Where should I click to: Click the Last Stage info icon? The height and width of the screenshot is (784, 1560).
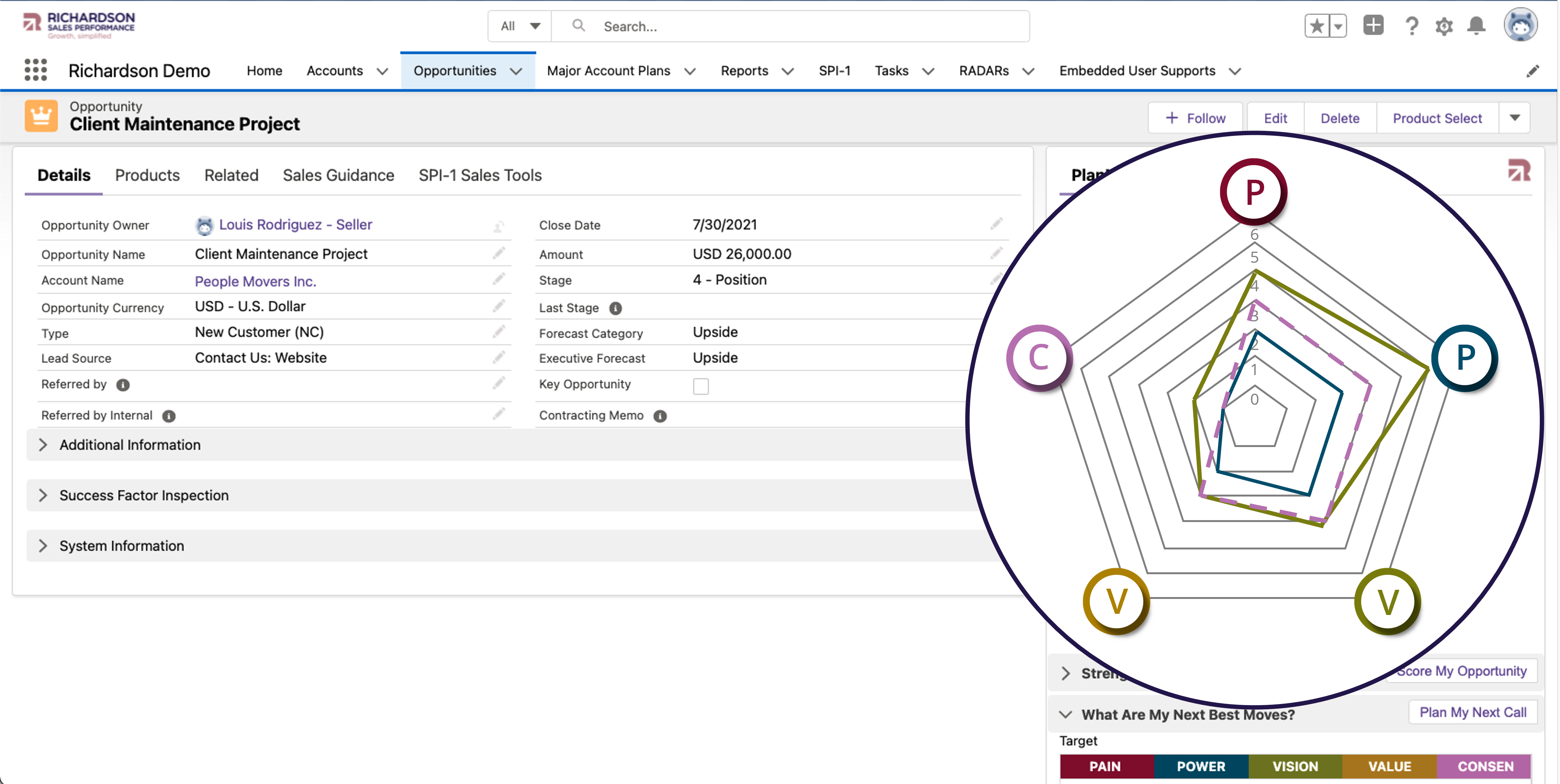tap(615, 308)
